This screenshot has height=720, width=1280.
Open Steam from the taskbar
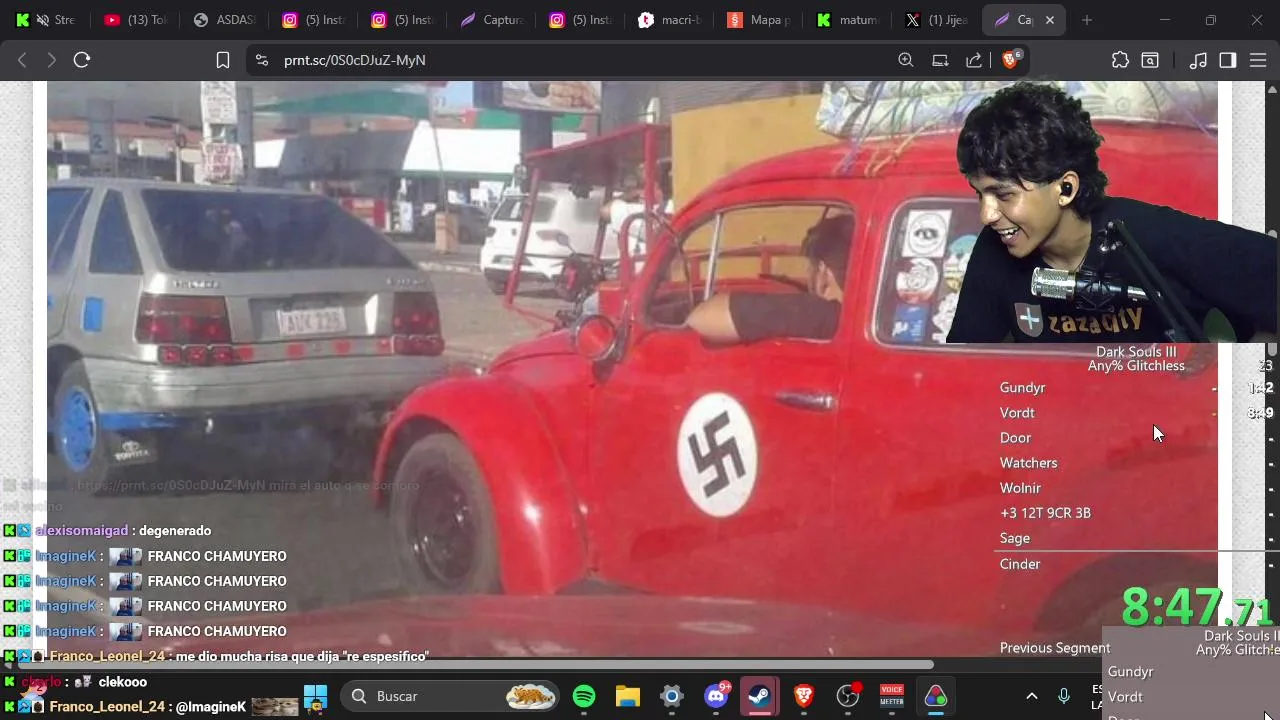point(760,696)
